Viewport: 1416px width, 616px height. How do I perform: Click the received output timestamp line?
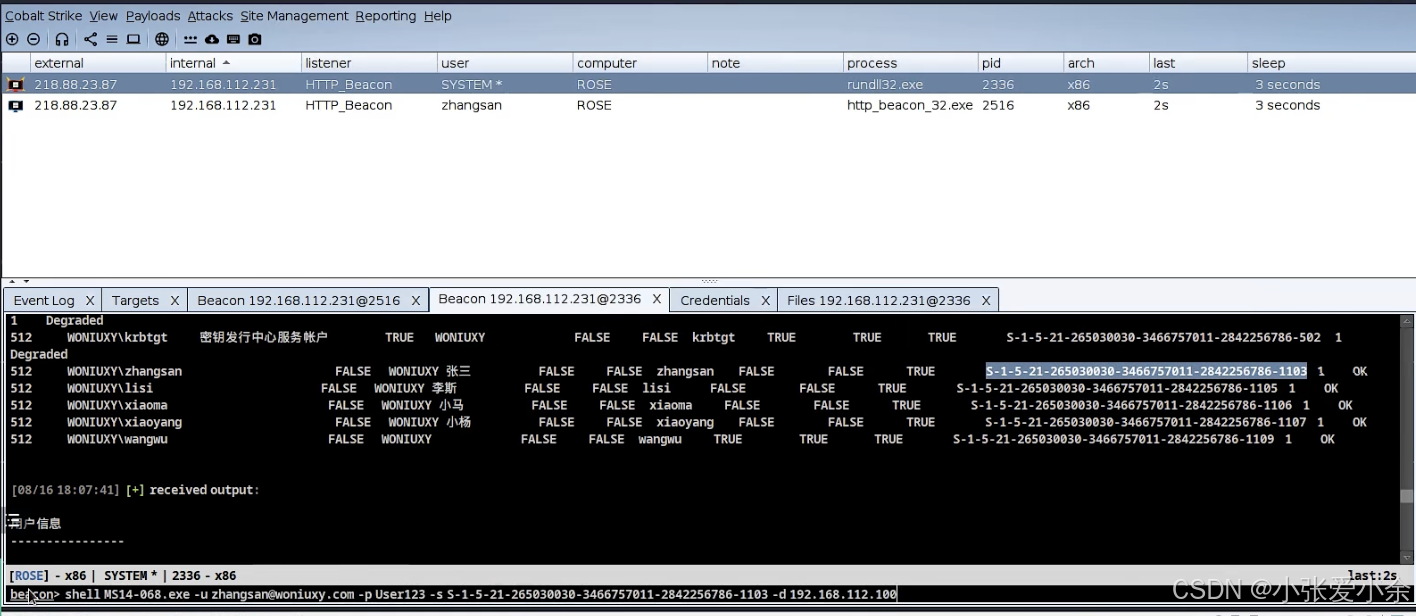coord(135,490)
